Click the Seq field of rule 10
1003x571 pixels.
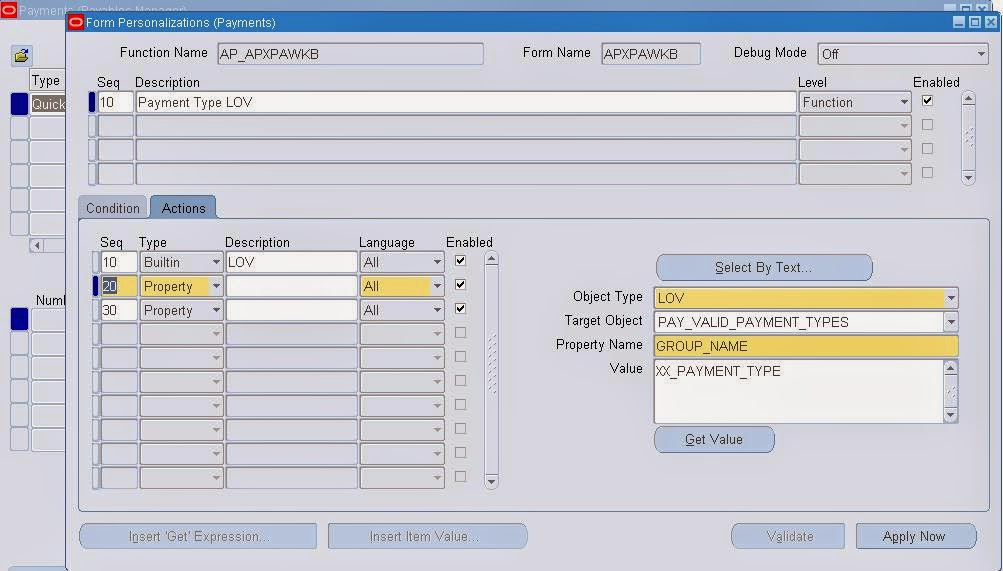click(115, 102)
